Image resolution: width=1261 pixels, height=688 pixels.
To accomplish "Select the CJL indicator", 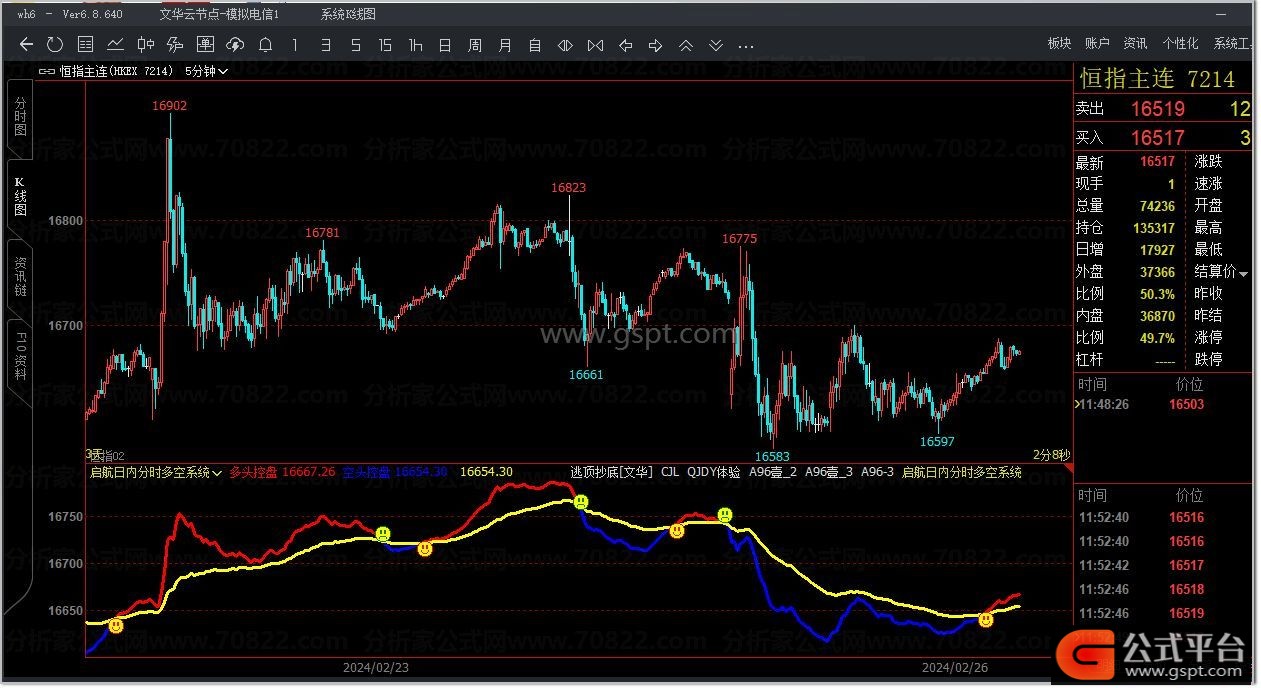I will 670,472.
